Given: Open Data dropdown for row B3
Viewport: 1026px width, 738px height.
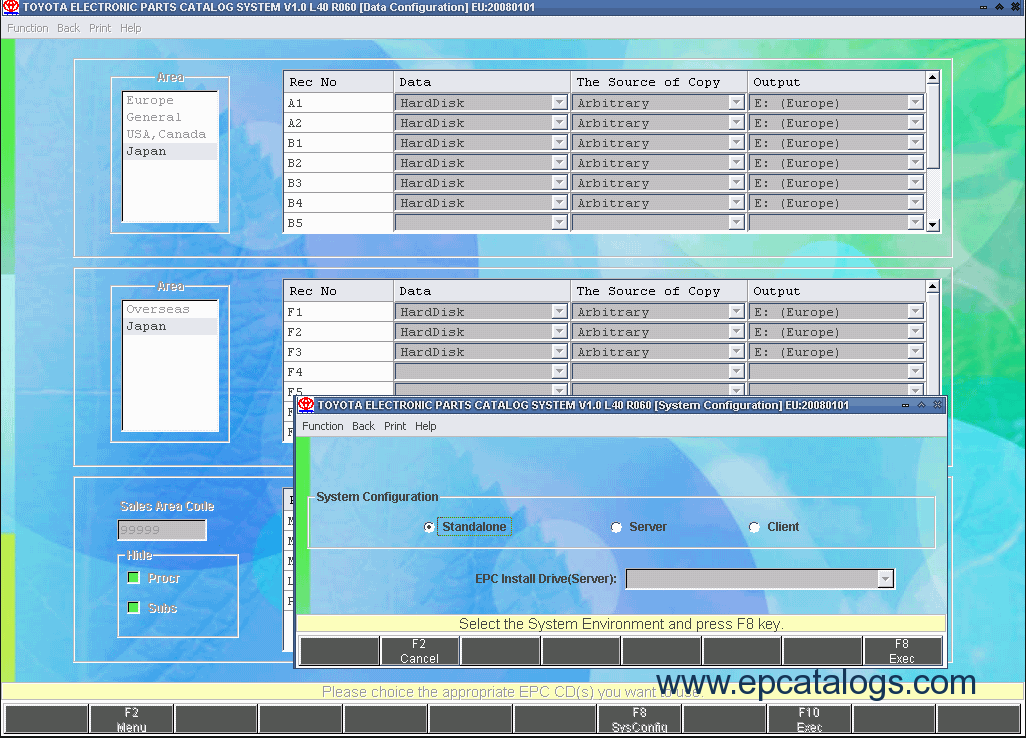Looking at the screenshot, I should pos(559,183).
